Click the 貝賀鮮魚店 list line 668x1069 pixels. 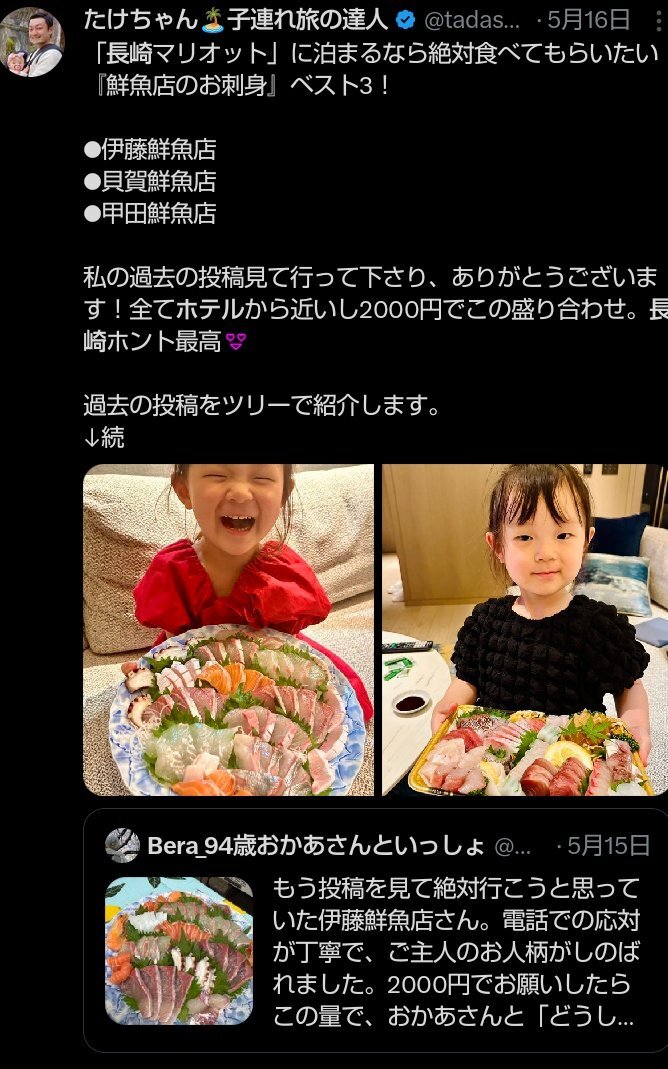[150, 181]
